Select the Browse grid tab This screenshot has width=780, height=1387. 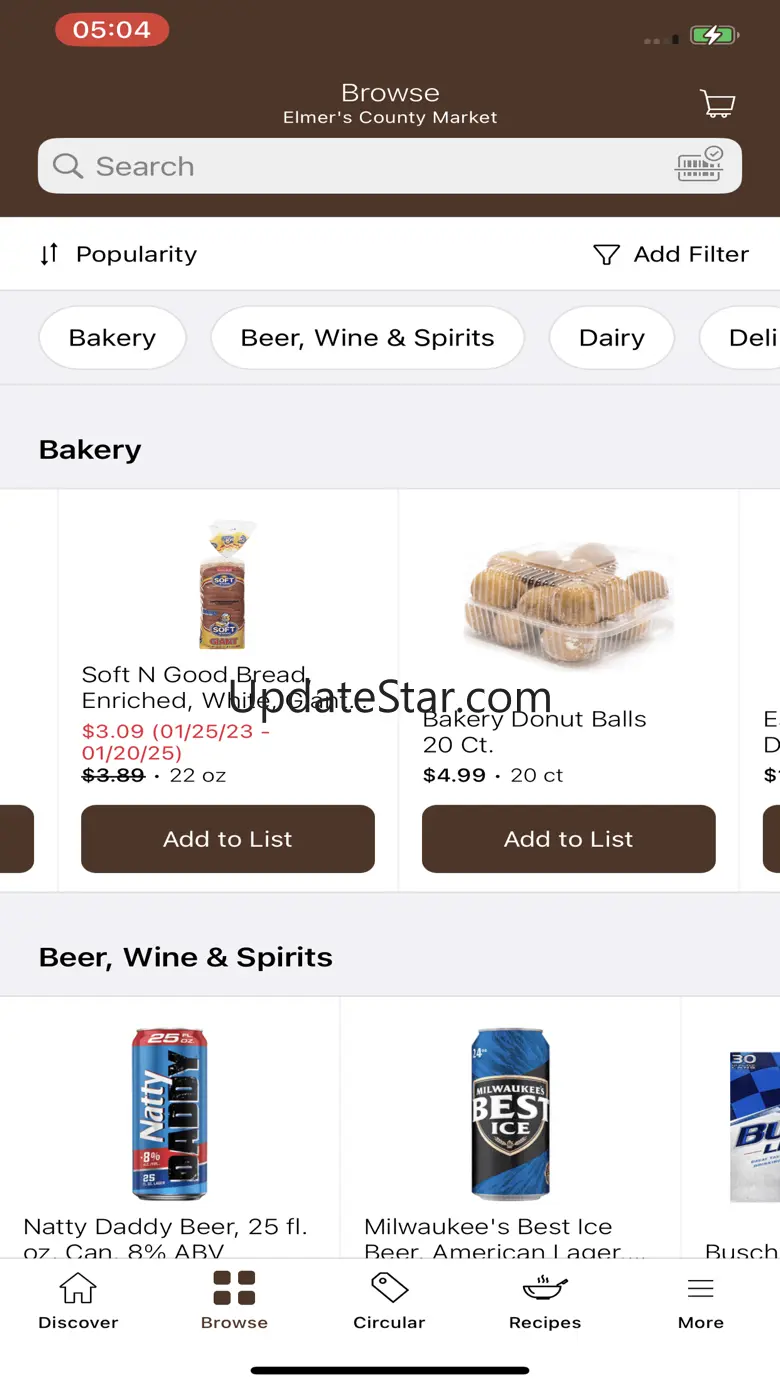click(234, 1300)
